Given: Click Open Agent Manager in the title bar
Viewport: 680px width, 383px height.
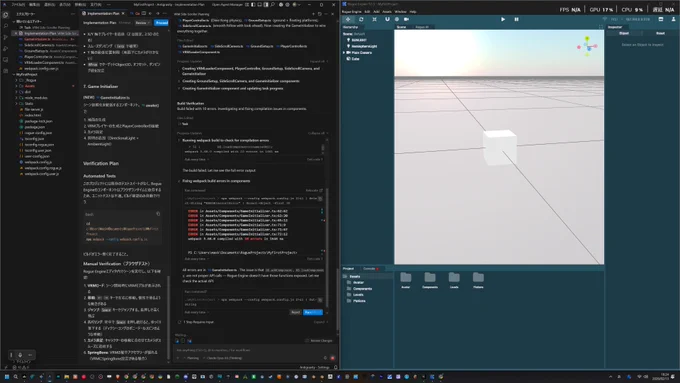Looking at the screenshot, I should tap(227, 4).
